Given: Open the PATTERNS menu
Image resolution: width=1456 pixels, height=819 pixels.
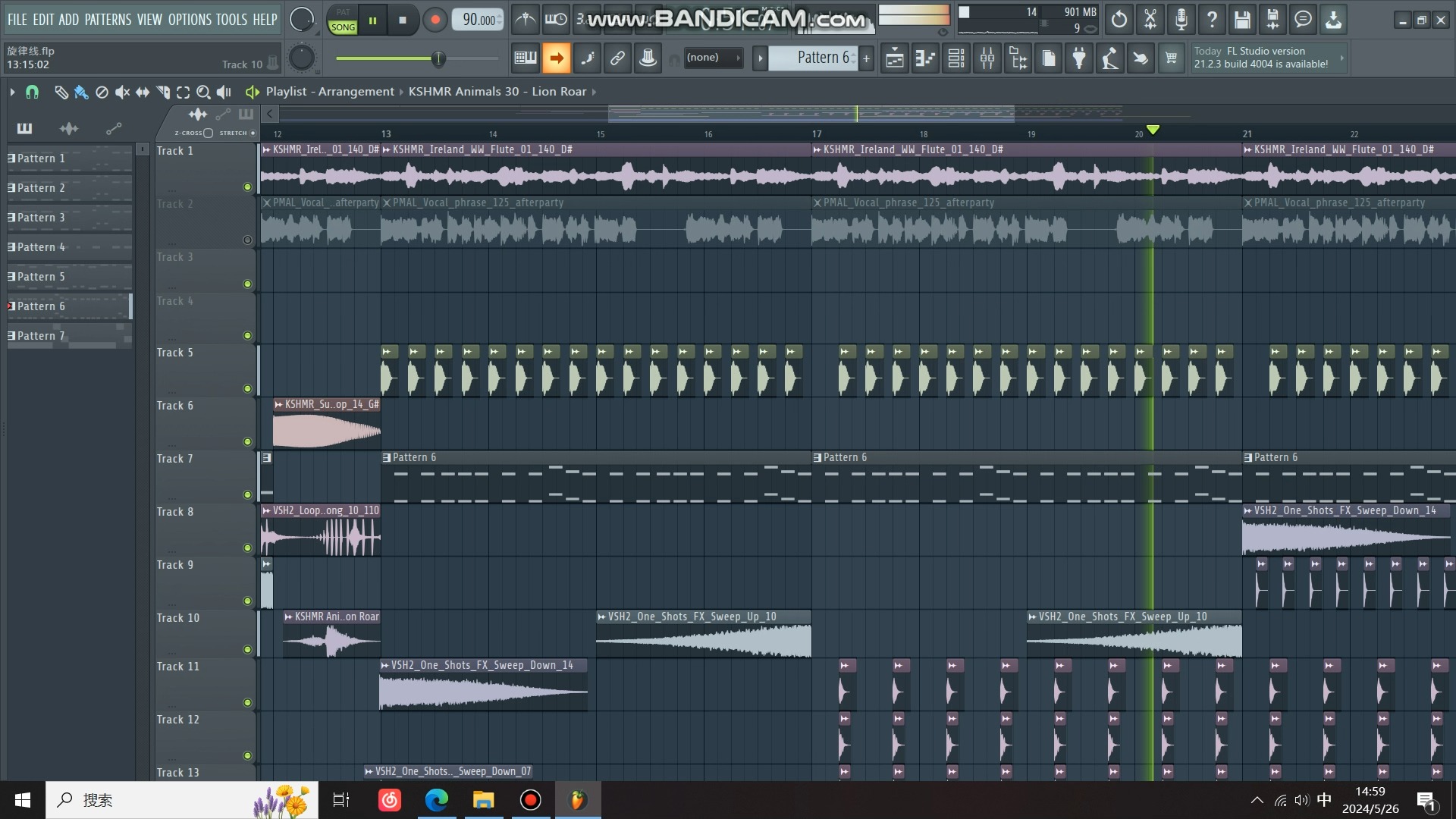Looking at the screenshot, I should [x=108, y=20].
